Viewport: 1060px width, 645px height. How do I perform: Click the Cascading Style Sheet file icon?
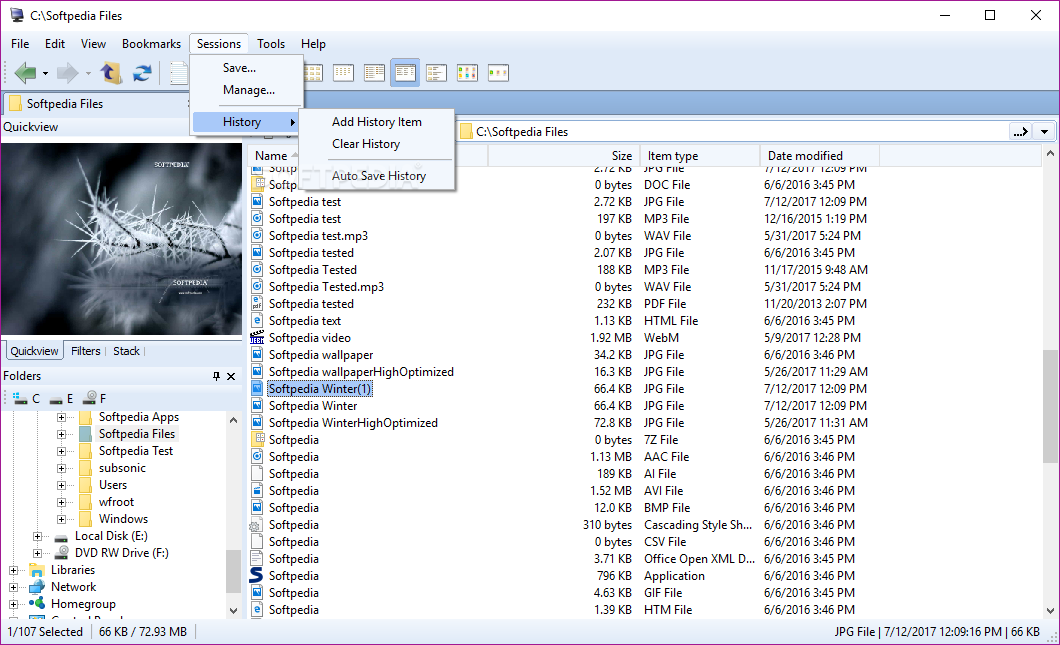coord(256,525)
